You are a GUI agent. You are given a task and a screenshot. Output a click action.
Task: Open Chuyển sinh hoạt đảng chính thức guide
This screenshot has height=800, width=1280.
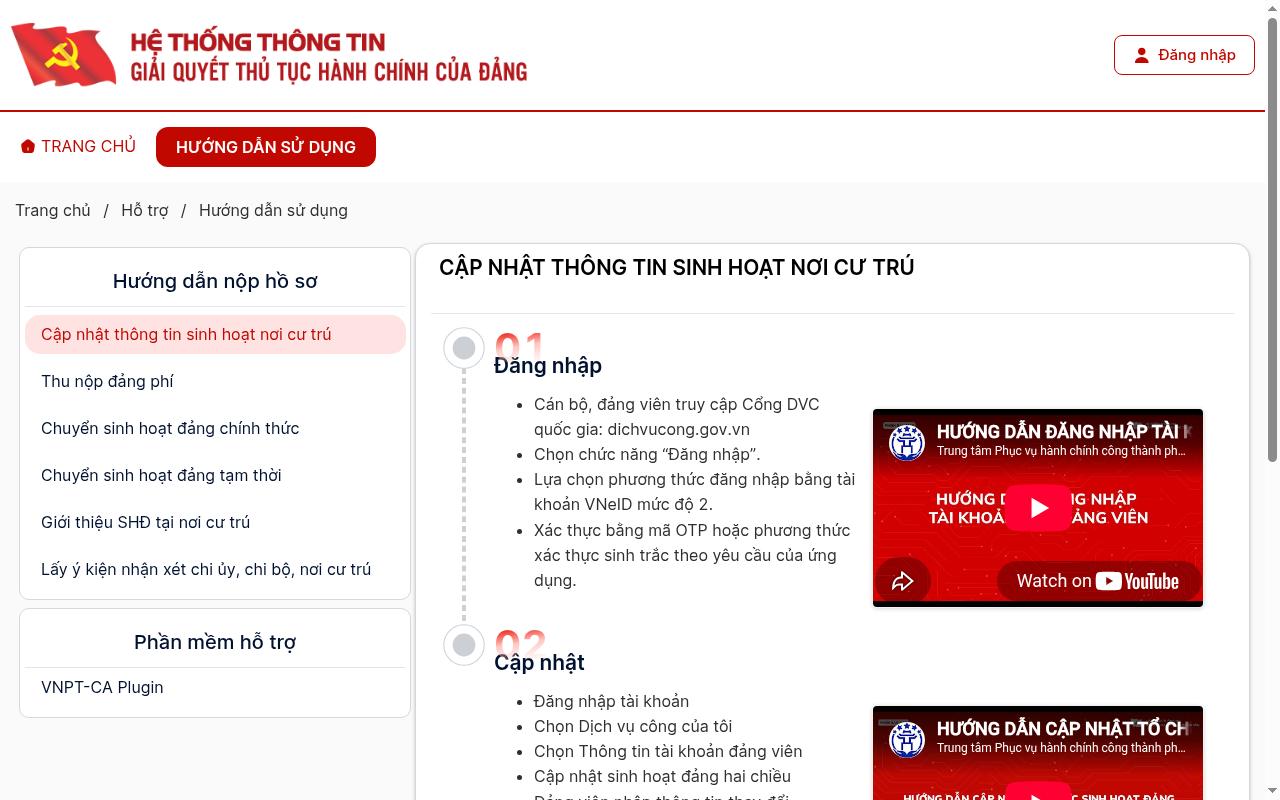215,428
